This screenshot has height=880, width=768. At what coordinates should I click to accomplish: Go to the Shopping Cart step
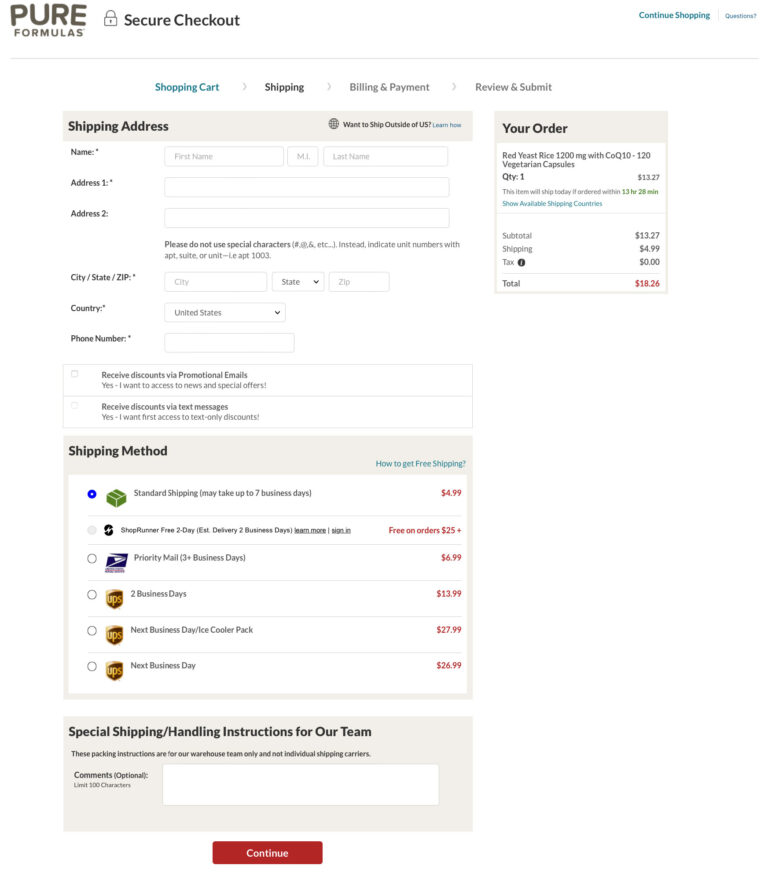187,87
